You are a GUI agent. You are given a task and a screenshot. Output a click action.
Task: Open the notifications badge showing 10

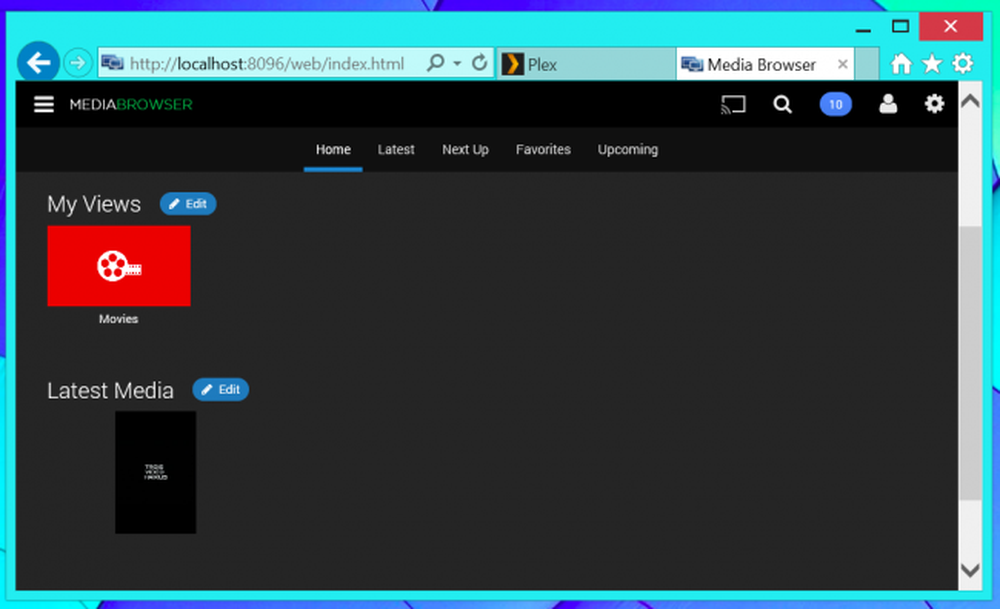835,105
